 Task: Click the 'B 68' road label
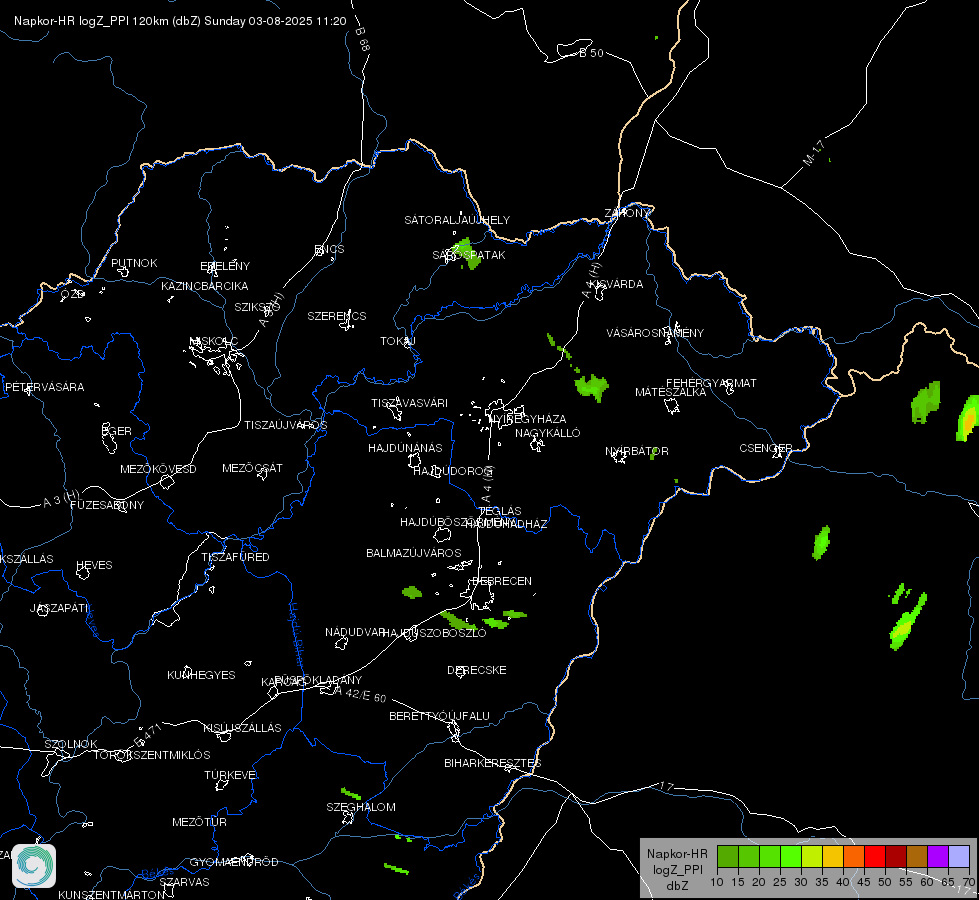362,39
